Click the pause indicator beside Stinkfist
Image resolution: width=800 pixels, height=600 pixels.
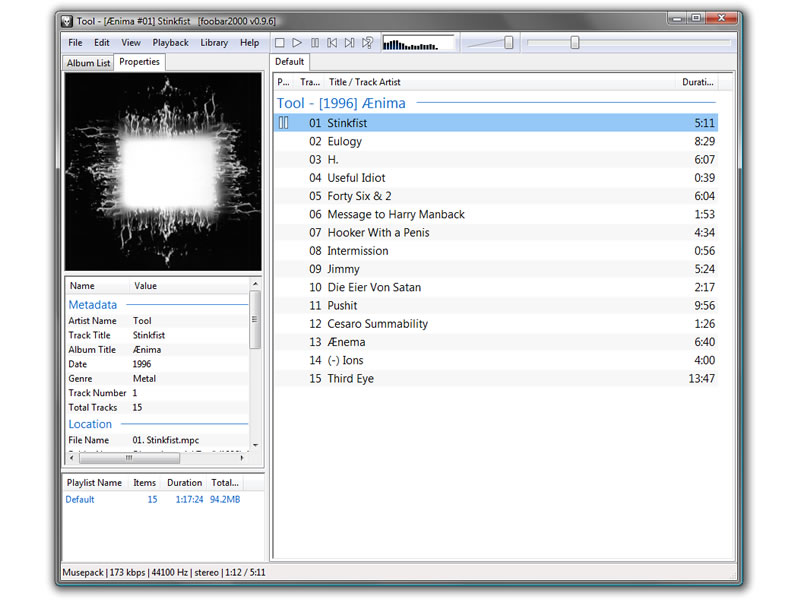(284, 123)
